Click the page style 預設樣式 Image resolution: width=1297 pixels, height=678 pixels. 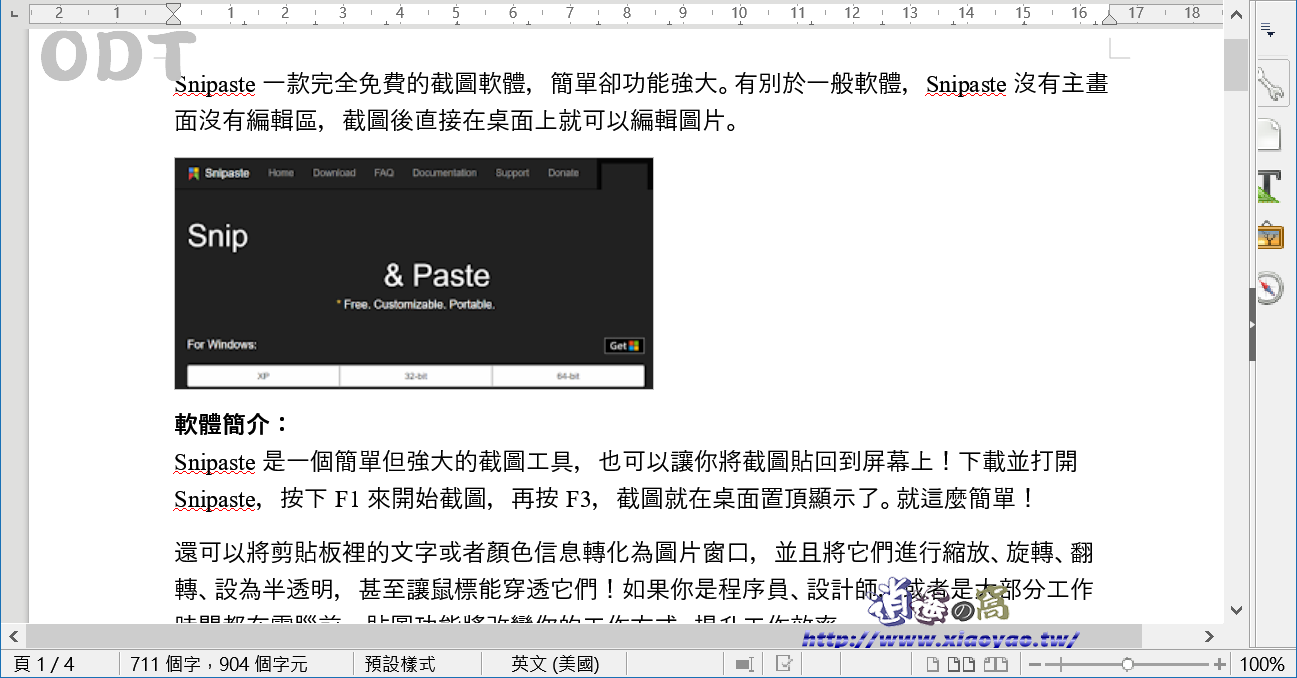(400, 664)
